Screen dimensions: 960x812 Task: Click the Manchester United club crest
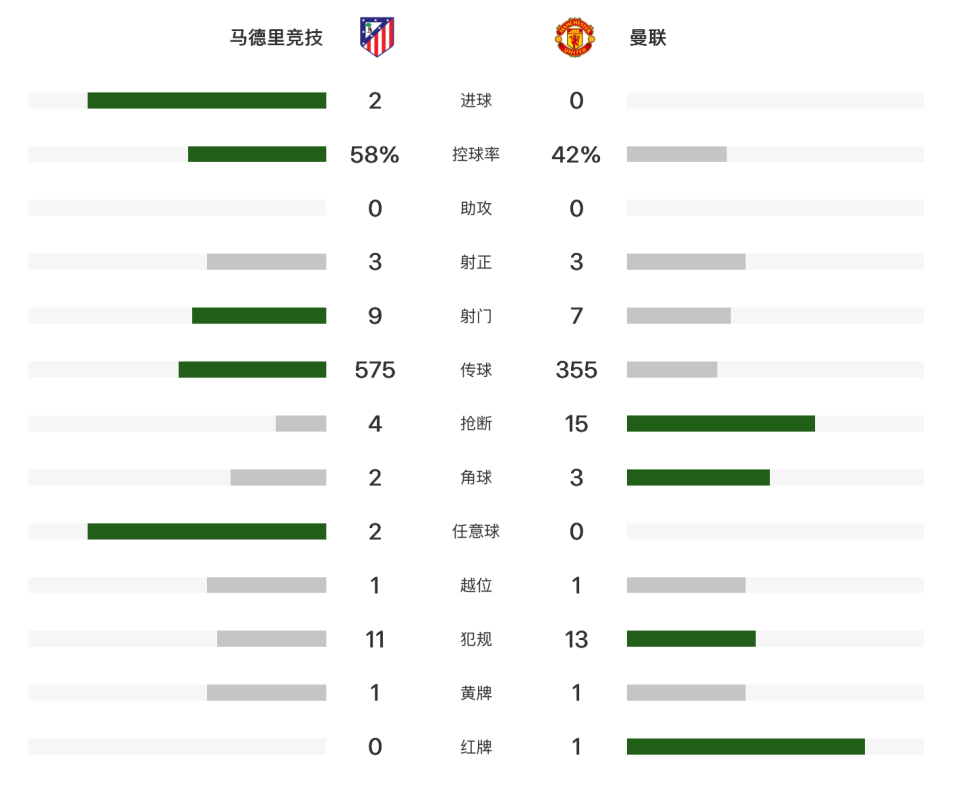coord(574,37)
